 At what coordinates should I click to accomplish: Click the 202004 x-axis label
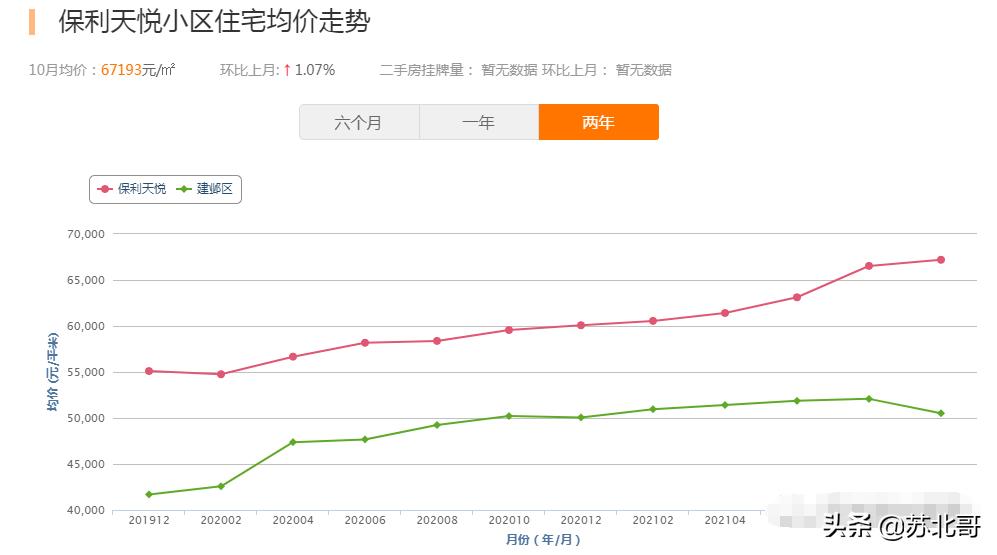293,521
